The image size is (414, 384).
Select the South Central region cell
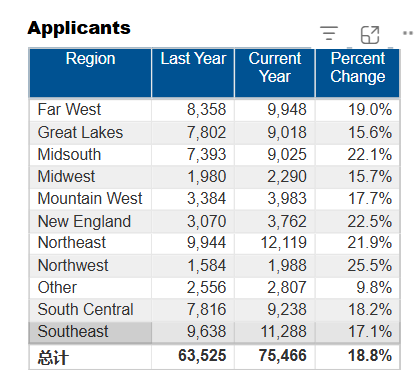90,310
